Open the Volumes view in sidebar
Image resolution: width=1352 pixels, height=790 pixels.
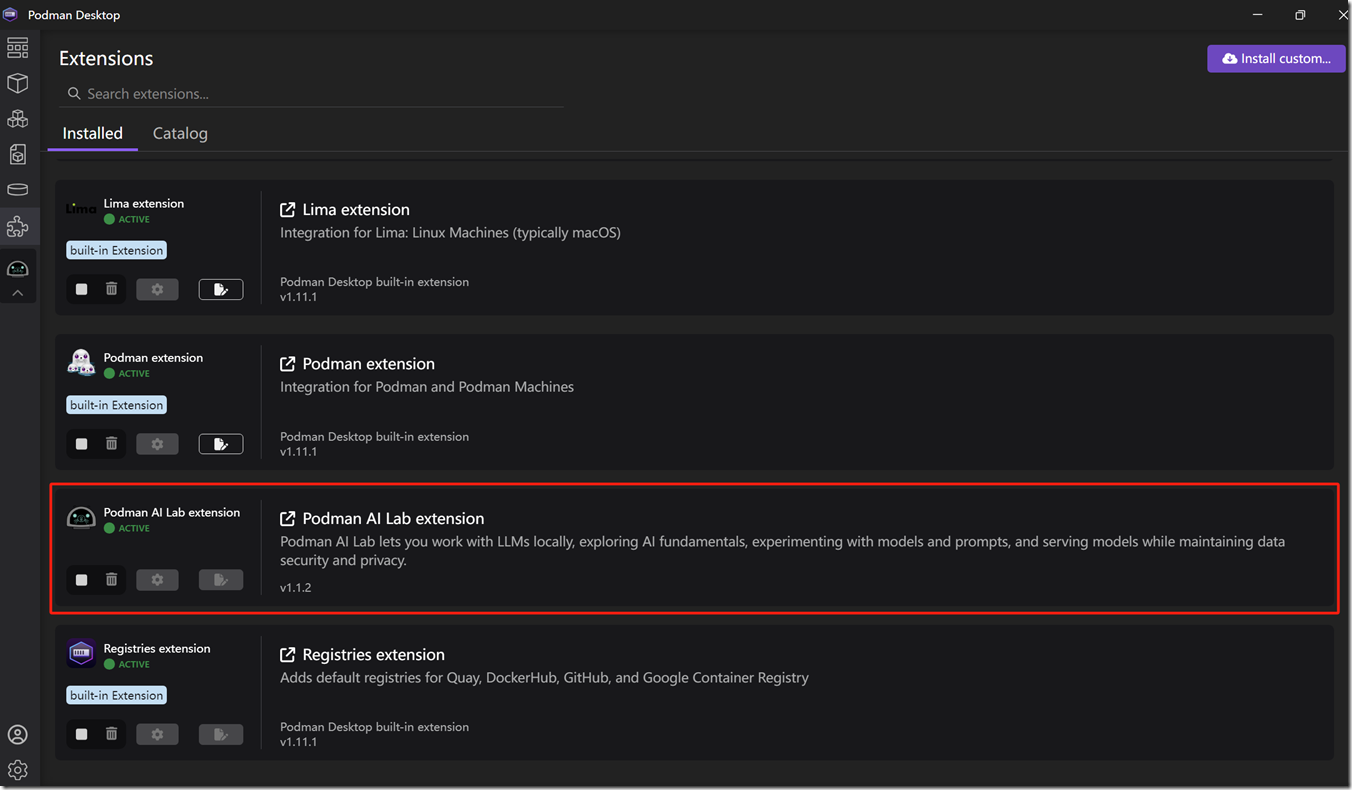click(x=17, y=190)
